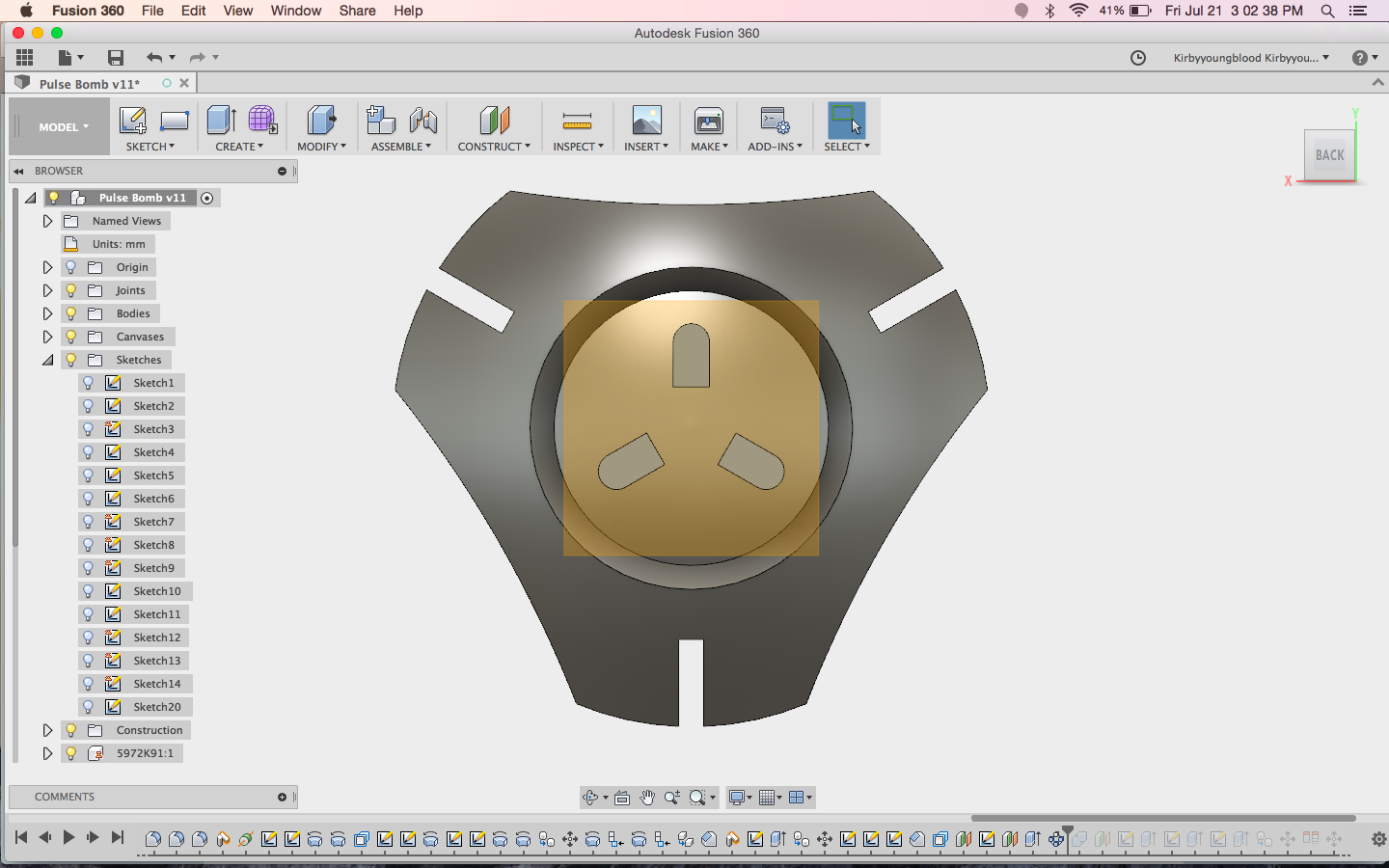Open the Data Panel grid icon
Screen dimensions: 1389x868
(24, 58)
